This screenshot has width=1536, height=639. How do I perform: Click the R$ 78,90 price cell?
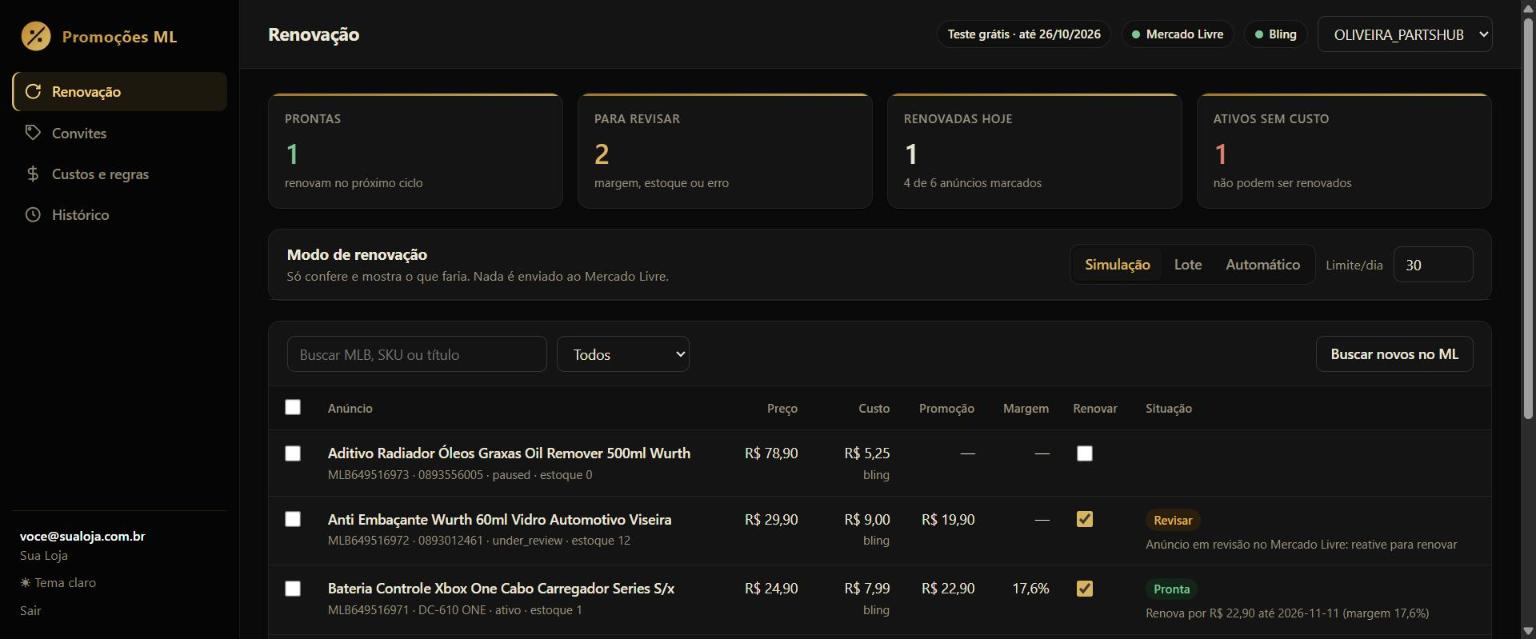(x=771, y=453)
